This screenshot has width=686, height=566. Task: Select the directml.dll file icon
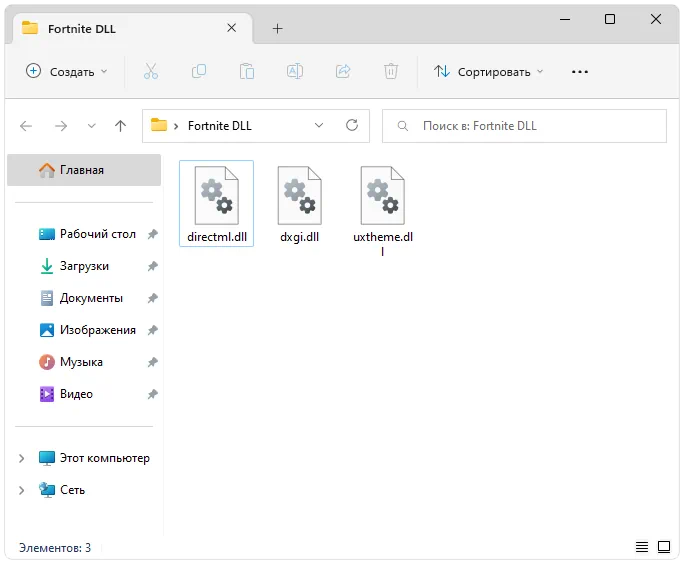(217, 195)
